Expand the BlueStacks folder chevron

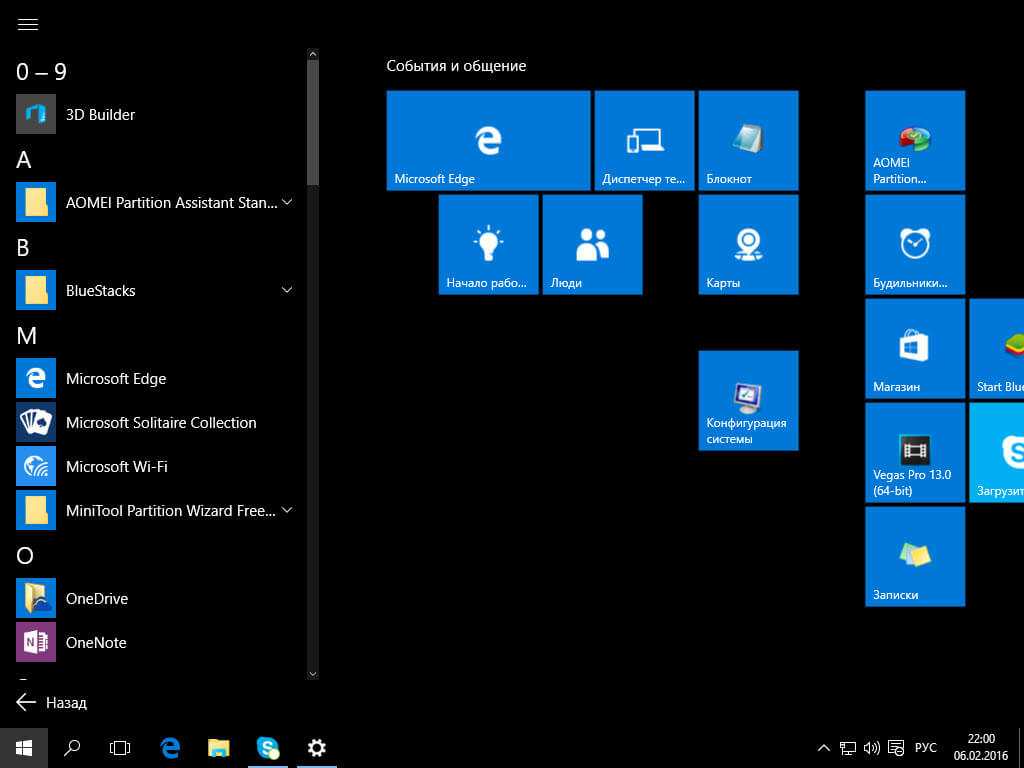click(287, 290)
